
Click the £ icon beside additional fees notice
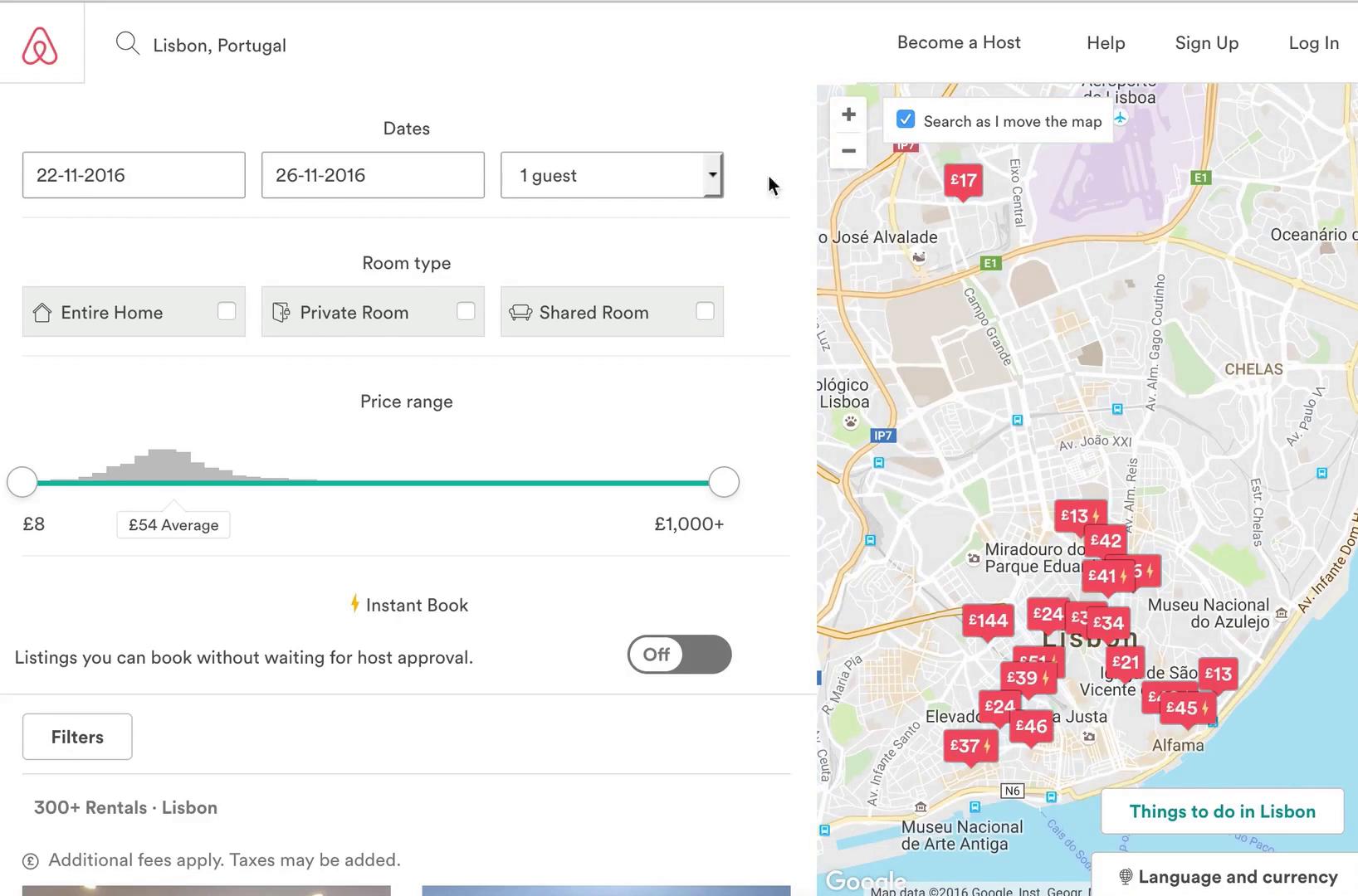click(30, 860)
